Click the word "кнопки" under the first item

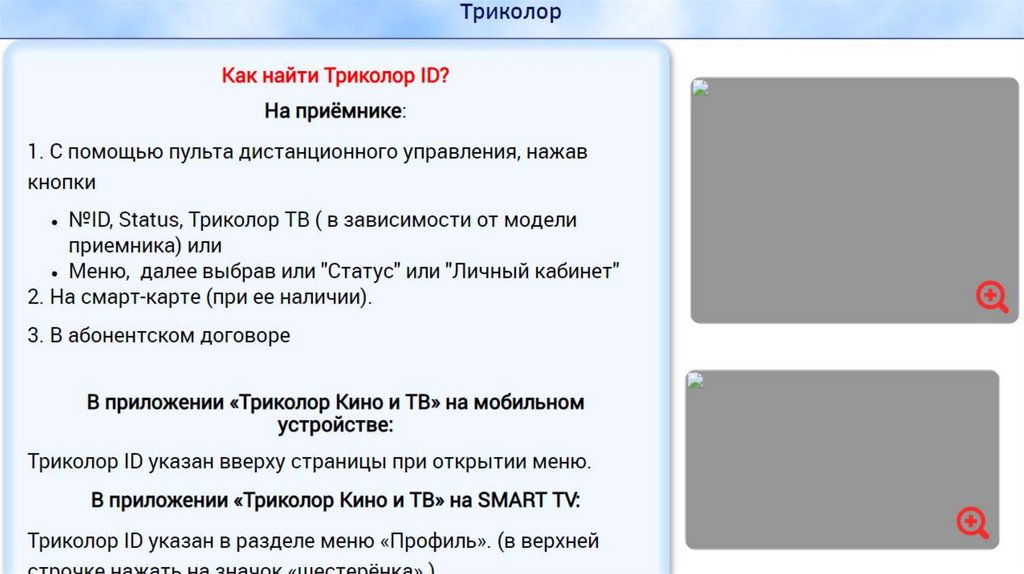point(62,183)
